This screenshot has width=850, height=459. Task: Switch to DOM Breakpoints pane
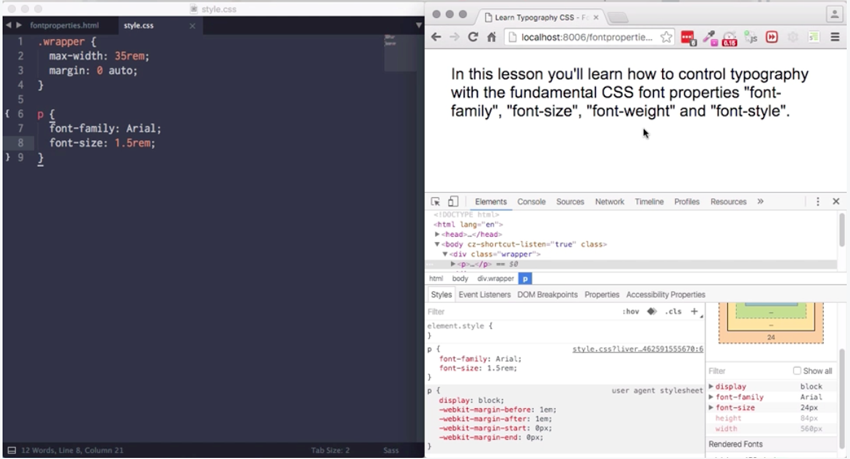click(x=548, y=295)
